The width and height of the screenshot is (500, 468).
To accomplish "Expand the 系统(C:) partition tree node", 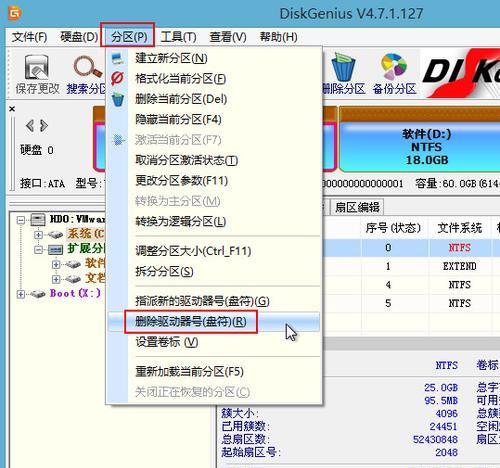I will click(x=38, y=235).
